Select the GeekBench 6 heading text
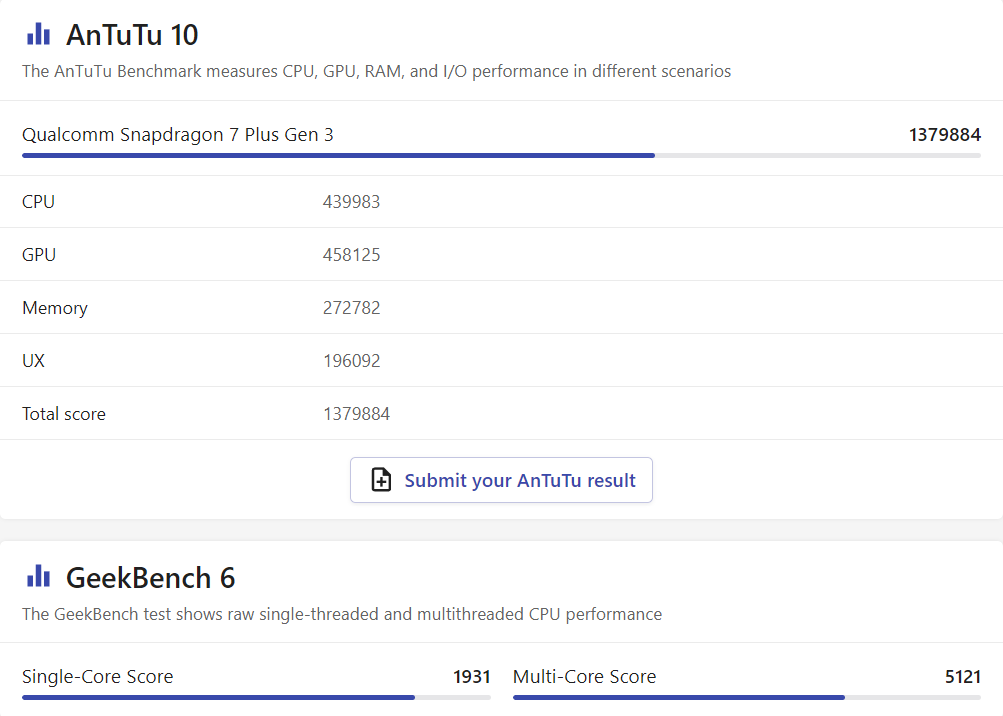This screenshot has height=716, width=1003. pos(150,578)
